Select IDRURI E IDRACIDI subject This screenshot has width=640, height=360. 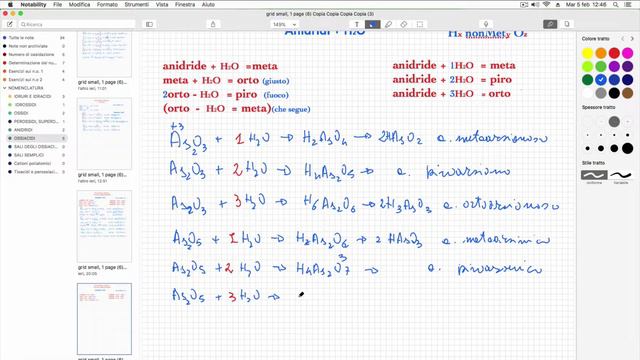click(36, 96)
